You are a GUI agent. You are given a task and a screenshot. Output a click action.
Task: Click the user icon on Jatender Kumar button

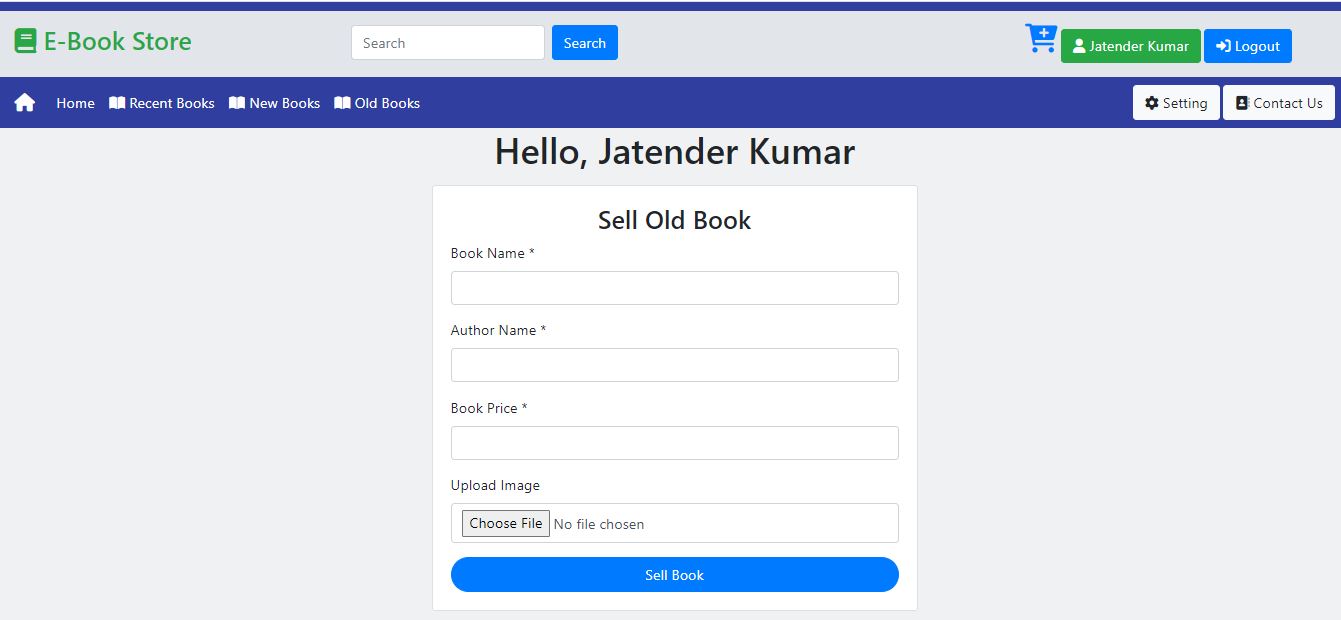point(1079,45)
